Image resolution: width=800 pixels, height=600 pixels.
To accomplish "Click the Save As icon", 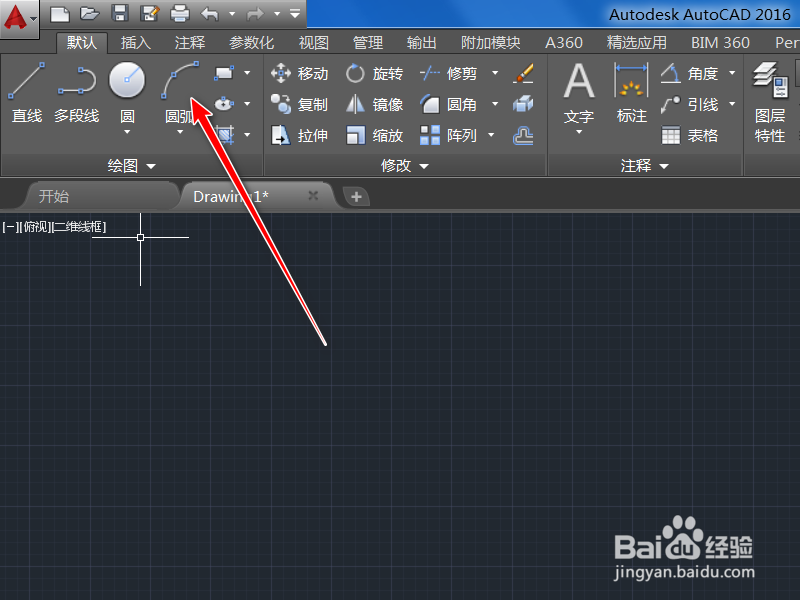I will pyautogui.click(x=149, y=14).
